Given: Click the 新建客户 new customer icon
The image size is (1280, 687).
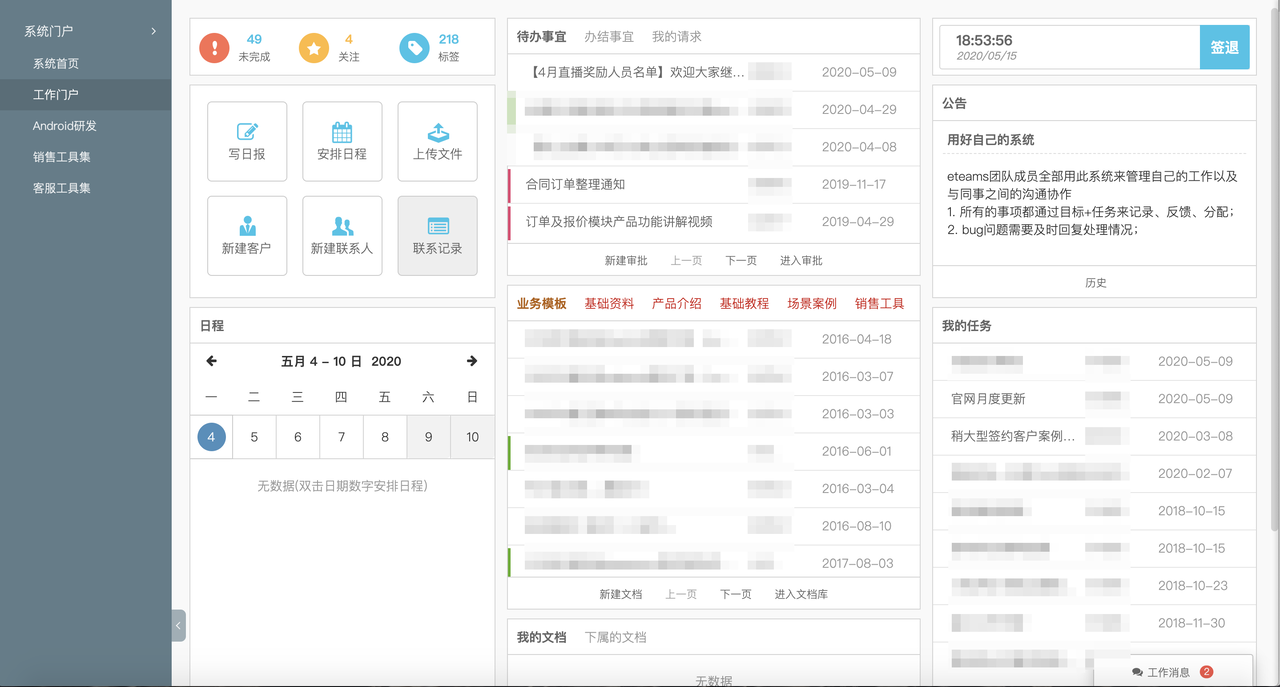Looking at the screenshot, I should 247,236.
